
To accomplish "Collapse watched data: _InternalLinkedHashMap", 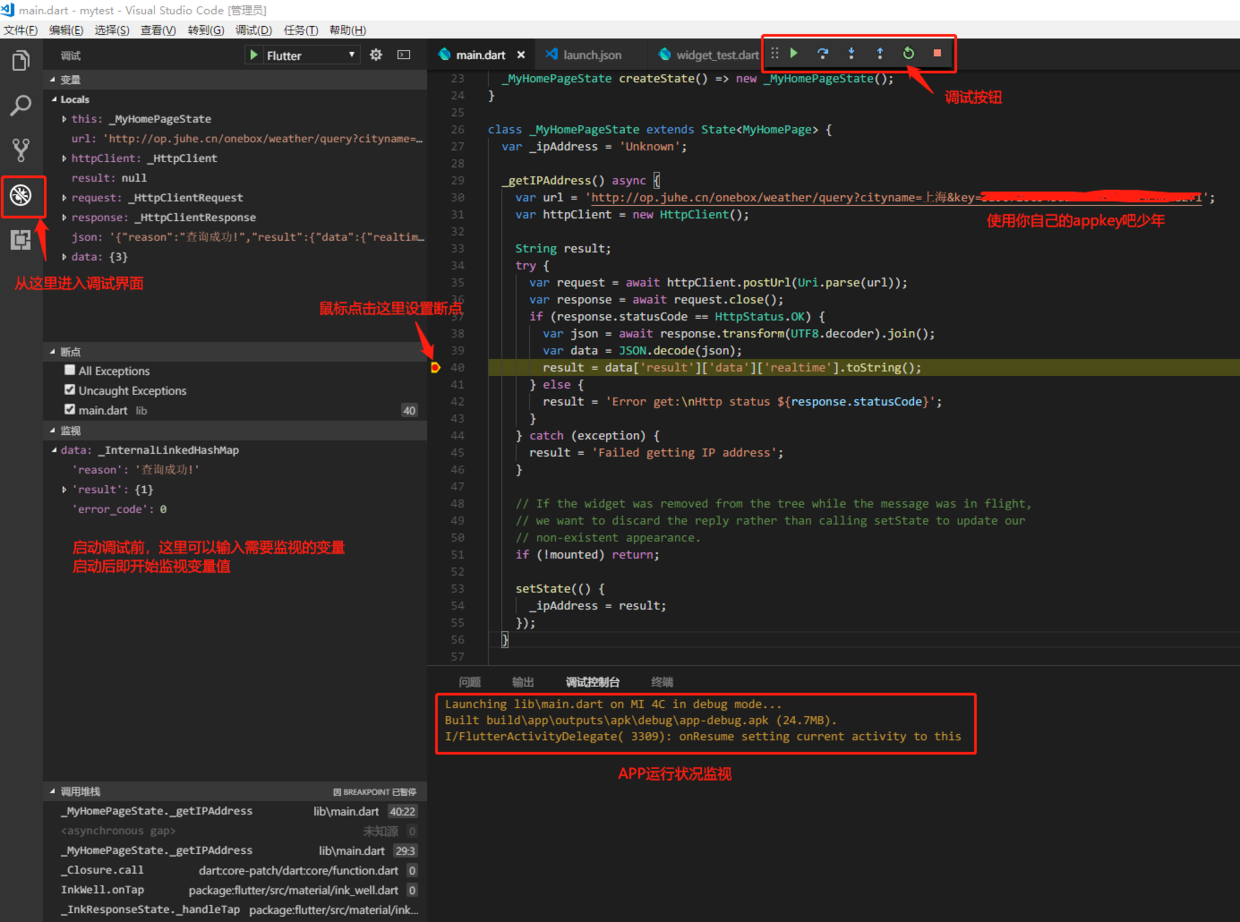I will point(53,450).
